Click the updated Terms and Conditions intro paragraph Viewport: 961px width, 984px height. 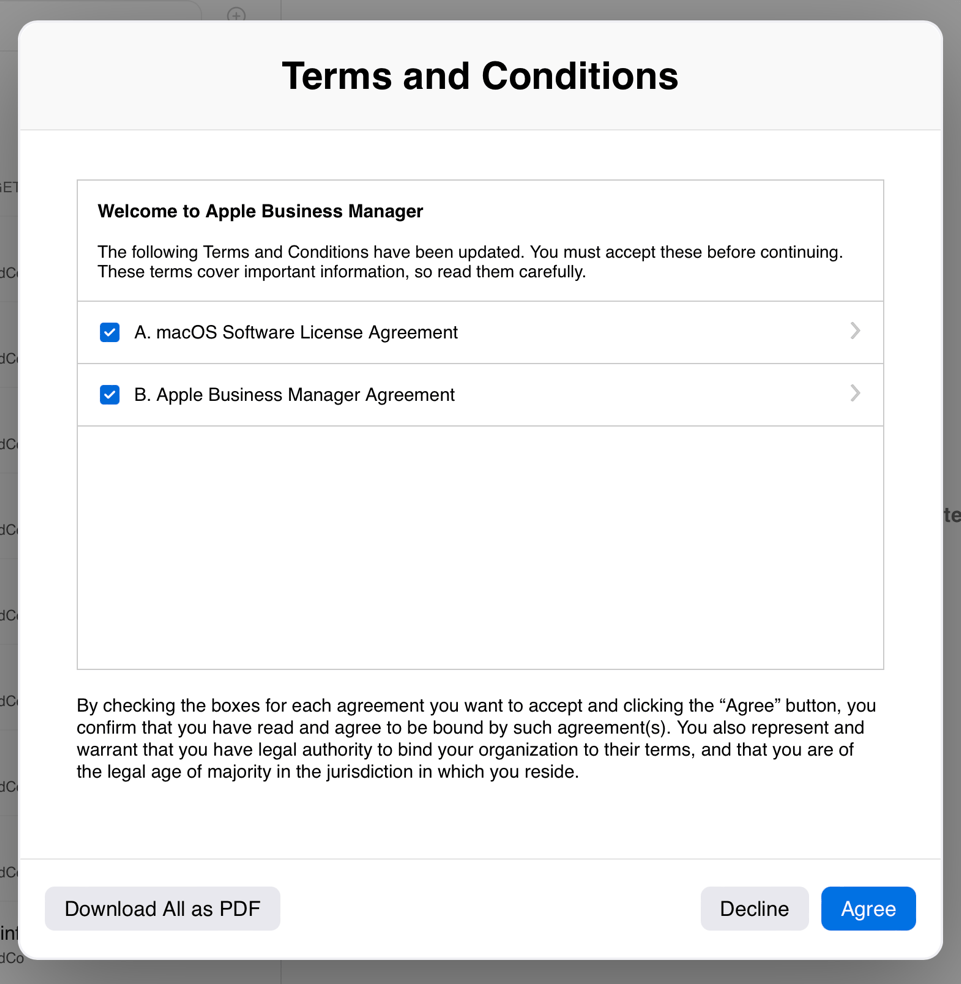470,262
